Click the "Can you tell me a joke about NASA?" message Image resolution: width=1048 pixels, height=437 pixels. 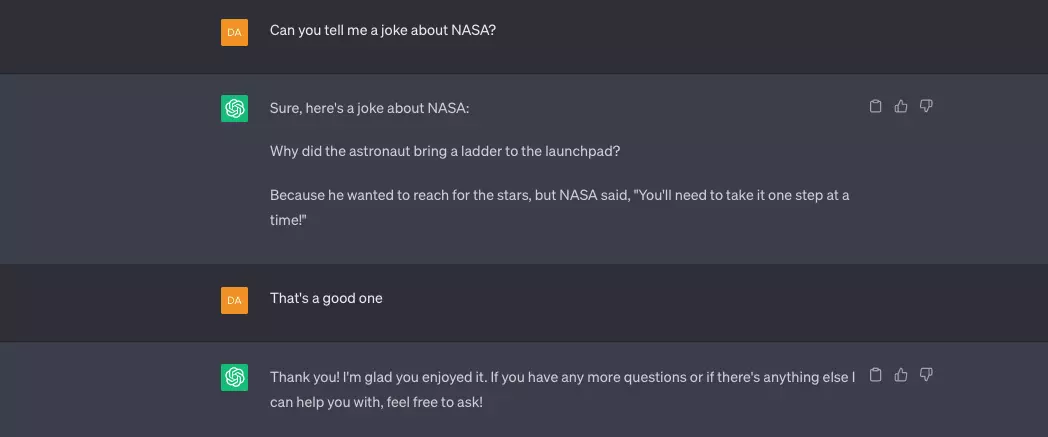pyautogui.click(x=383, y=30)
